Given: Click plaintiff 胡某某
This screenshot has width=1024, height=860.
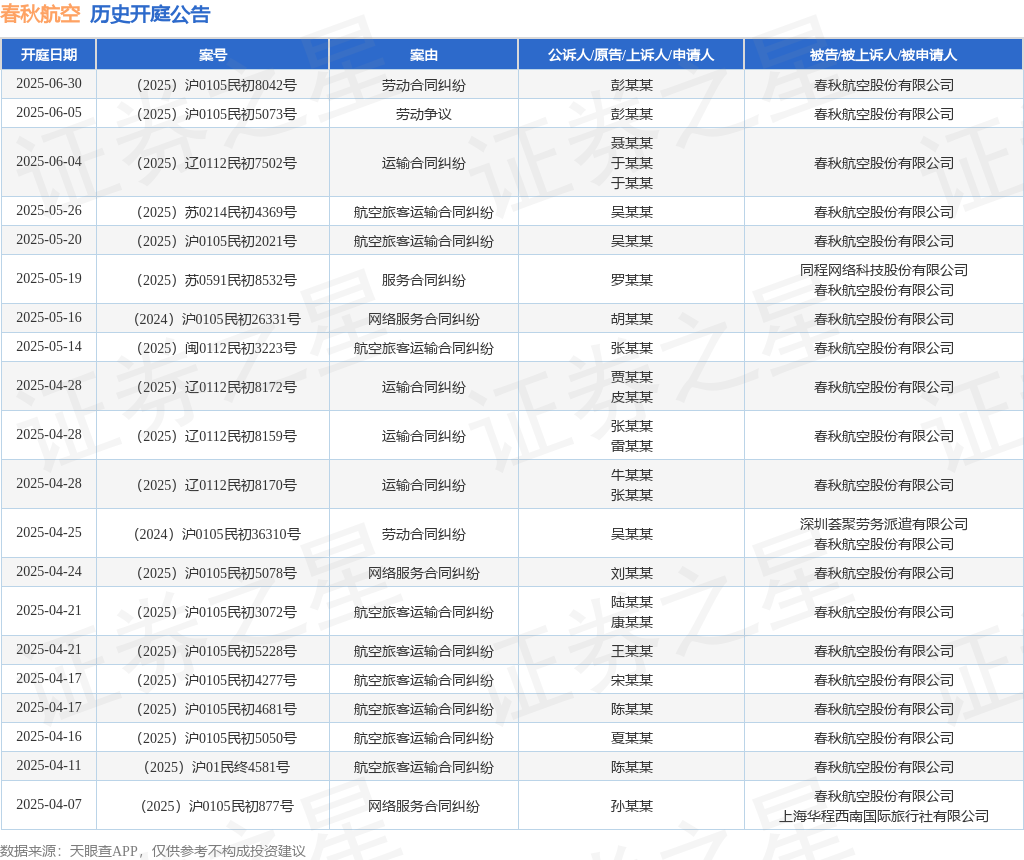Looking at the screenshot, I should point(632,319).
